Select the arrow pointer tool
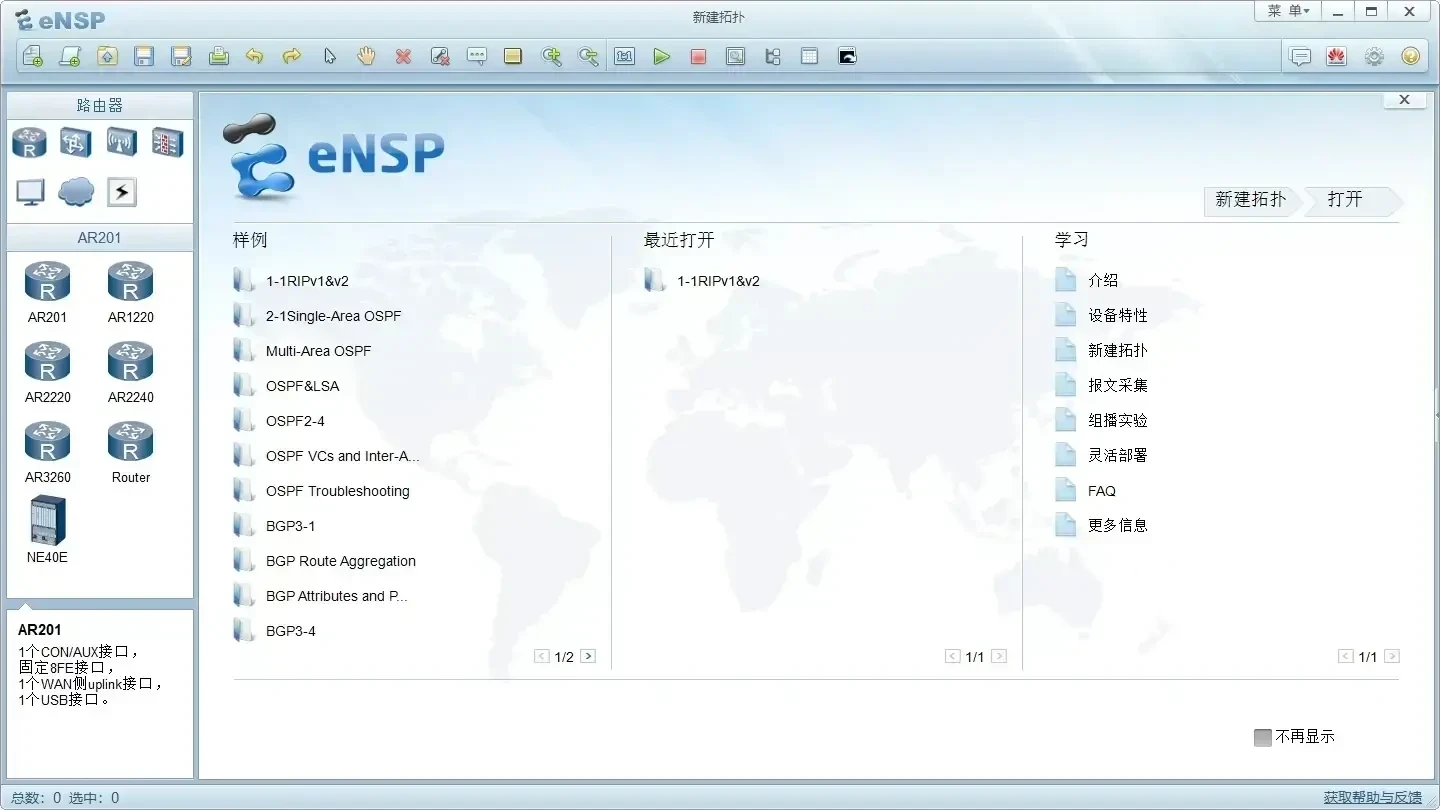Image resolution: width=1440 pixels, height=810 pixels. click(329, 56)
